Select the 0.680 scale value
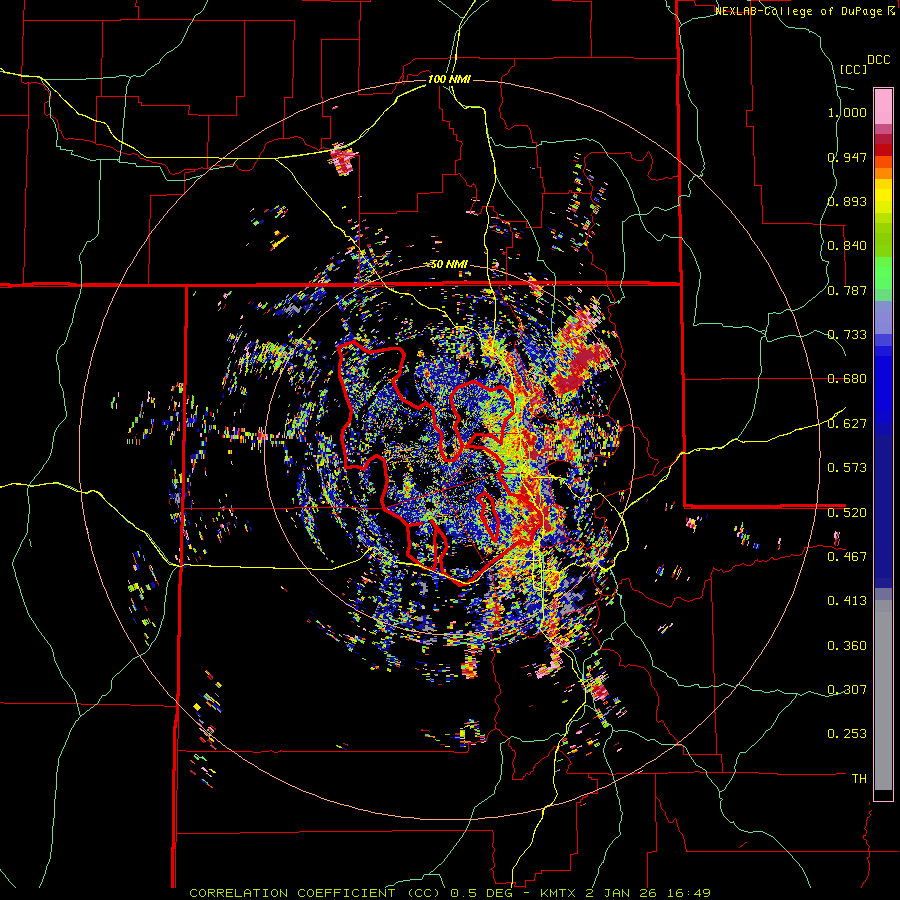Image resolution: width=900 pixels, height=900 pixels. (x=847, y=379)
